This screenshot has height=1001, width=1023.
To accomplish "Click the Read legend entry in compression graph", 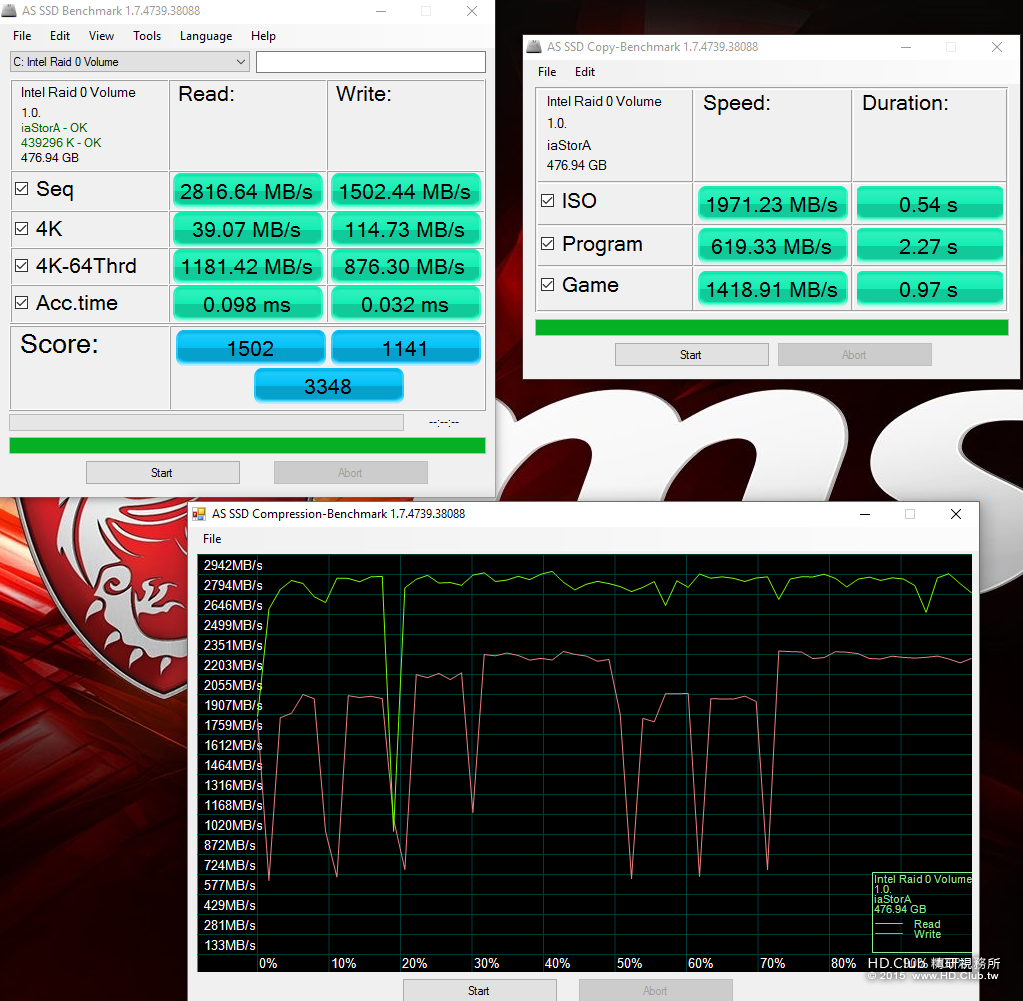I will click(x=926, y=925).
